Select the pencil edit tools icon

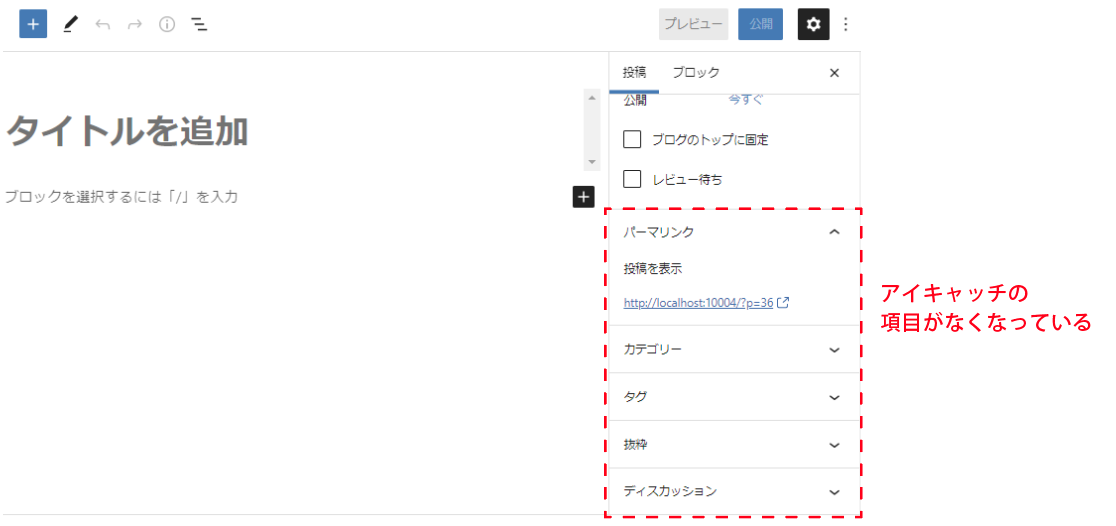pos(69,24)
